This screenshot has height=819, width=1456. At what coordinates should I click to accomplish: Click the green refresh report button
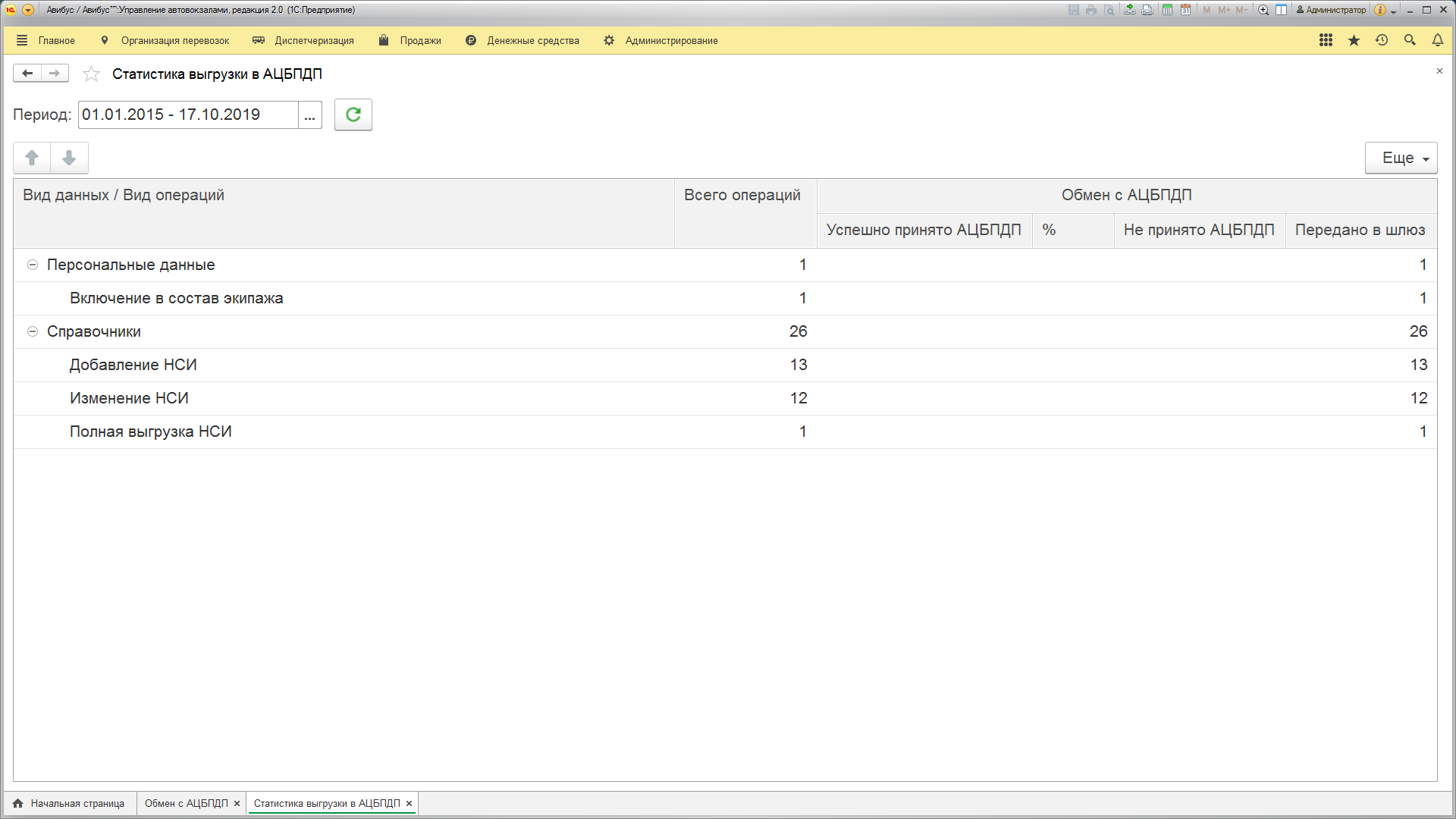(x=353, y=115)
